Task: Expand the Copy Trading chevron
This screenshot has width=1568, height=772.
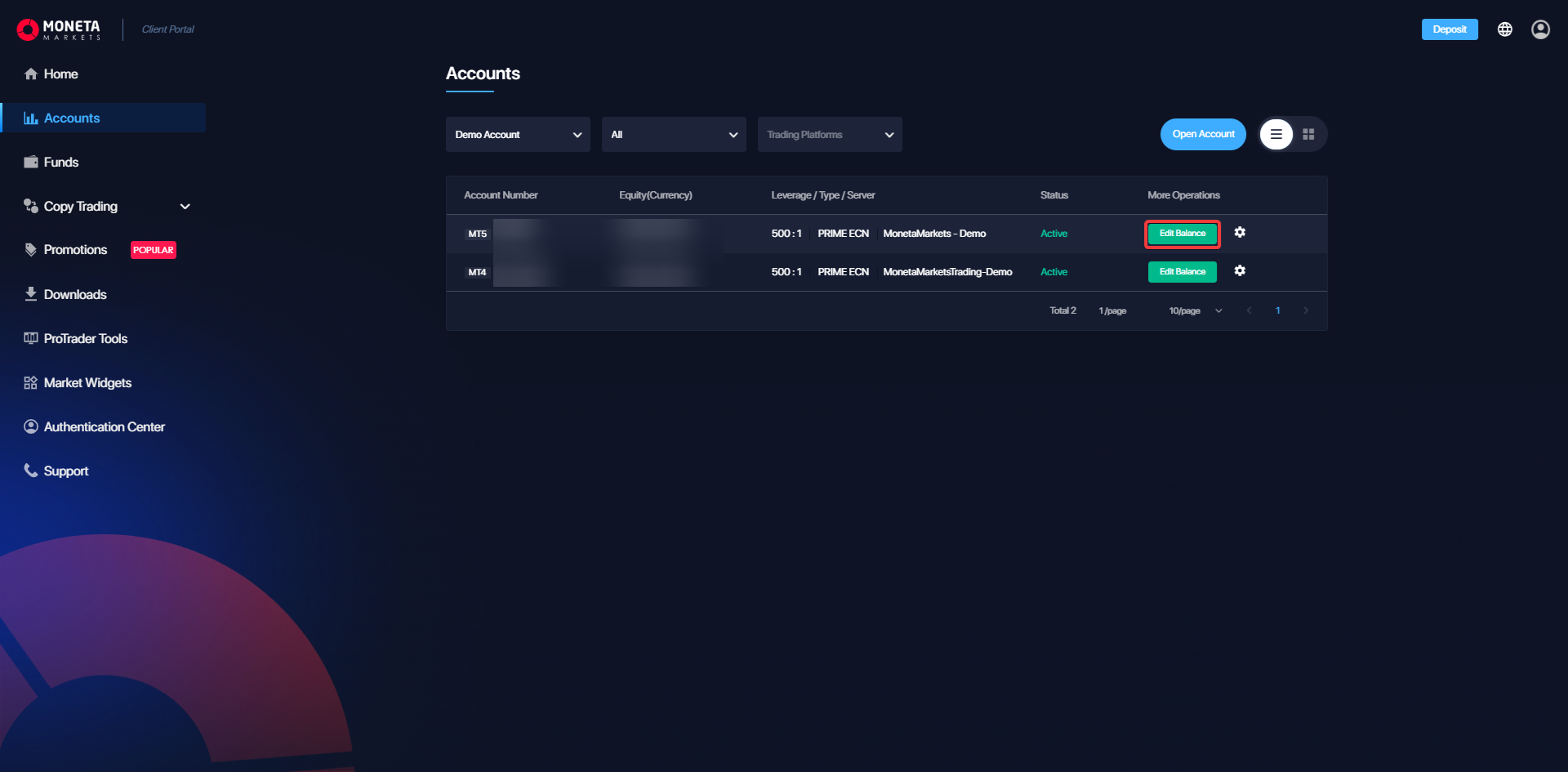Action: 185,207
